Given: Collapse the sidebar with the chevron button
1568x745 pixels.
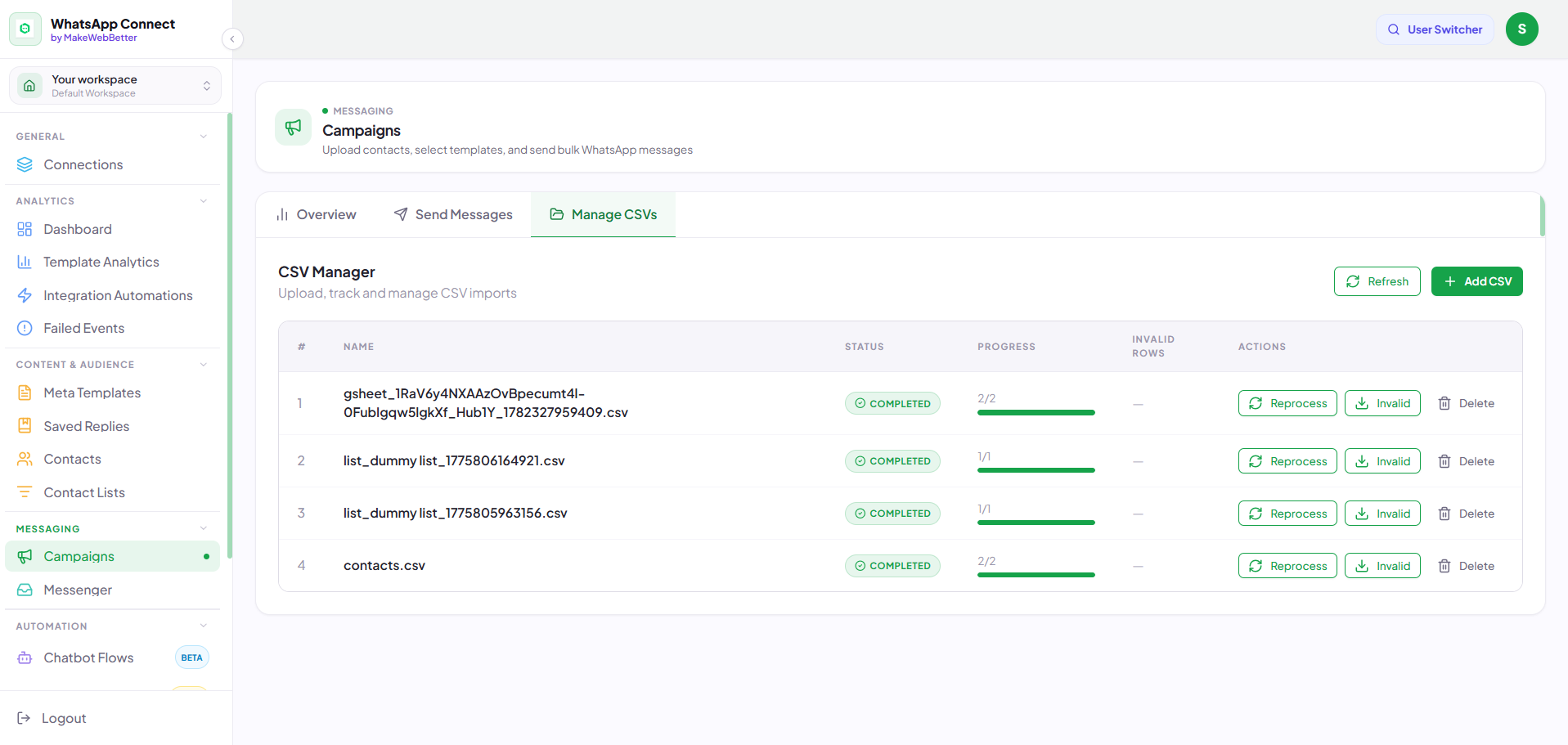Looking at the screenshot, I should 232,38.
